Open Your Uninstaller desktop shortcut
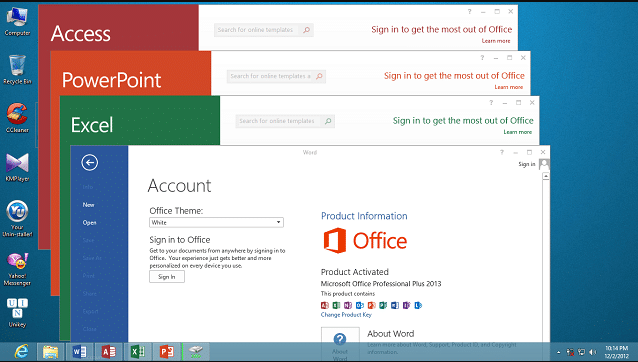This screenshot has width=638, height=362. 17,218
